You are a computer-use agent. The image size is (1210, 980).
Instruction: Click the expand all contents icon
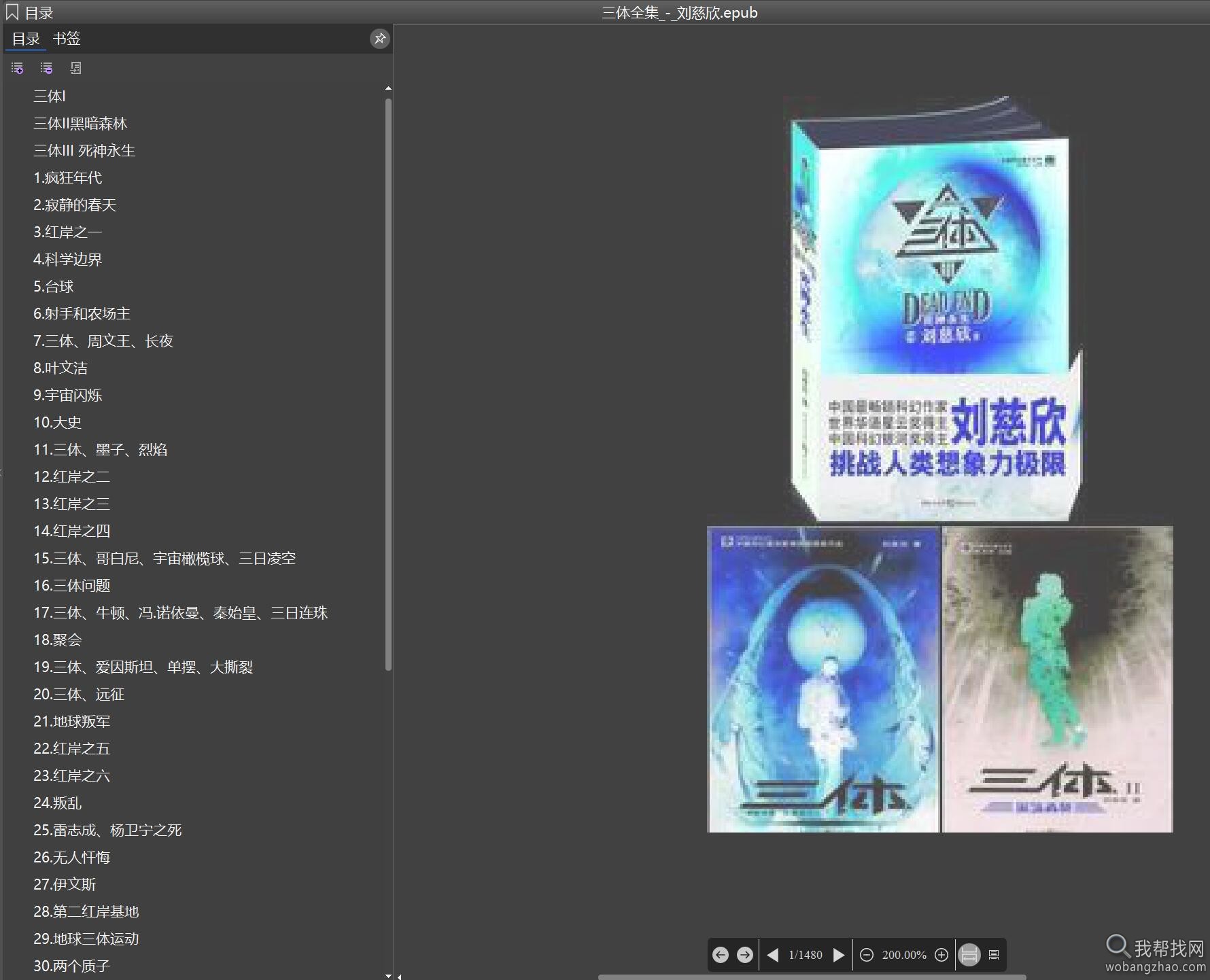point(18,68)
